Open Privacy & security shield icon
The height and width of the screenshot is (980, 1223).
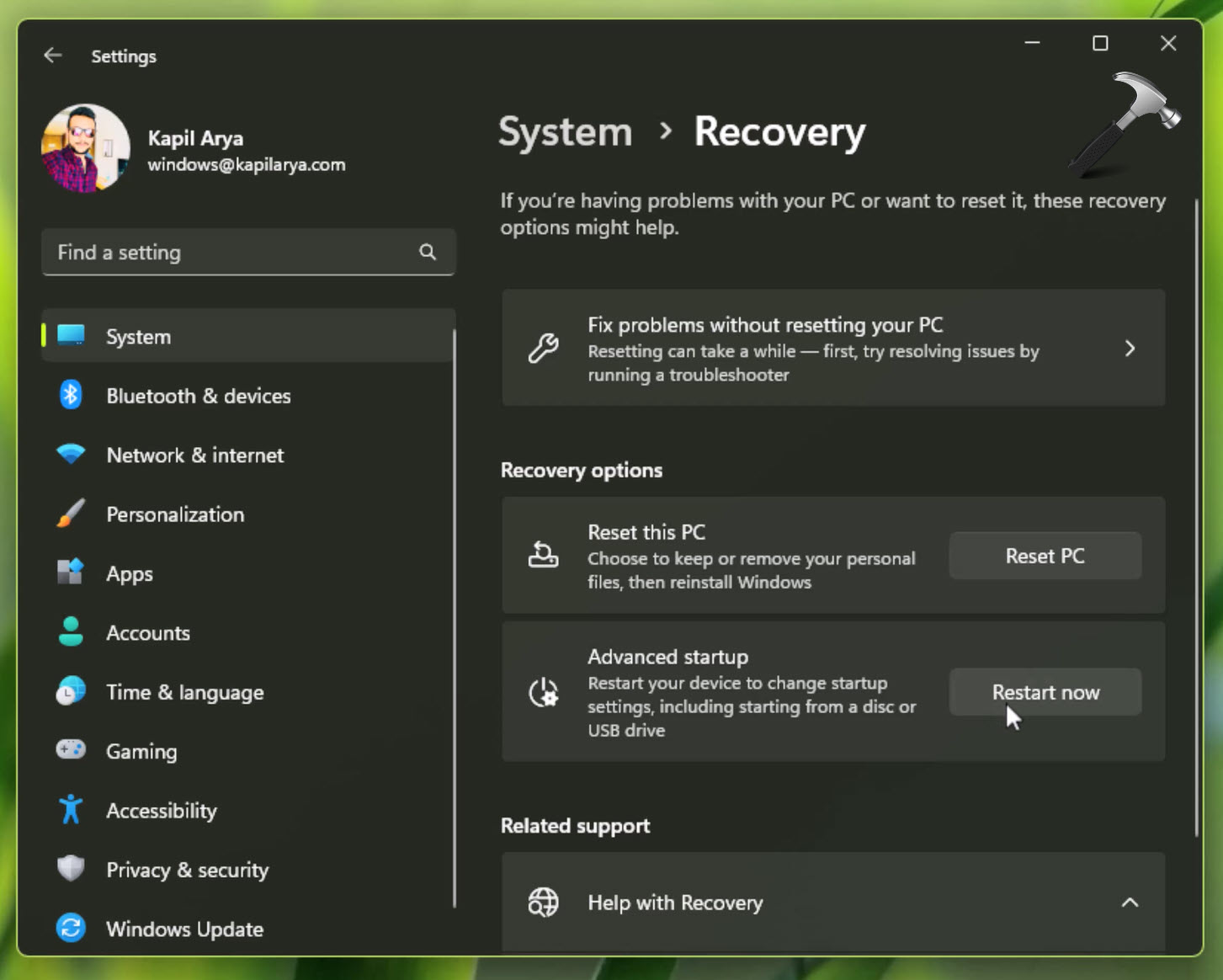click(x=71, y=868)
